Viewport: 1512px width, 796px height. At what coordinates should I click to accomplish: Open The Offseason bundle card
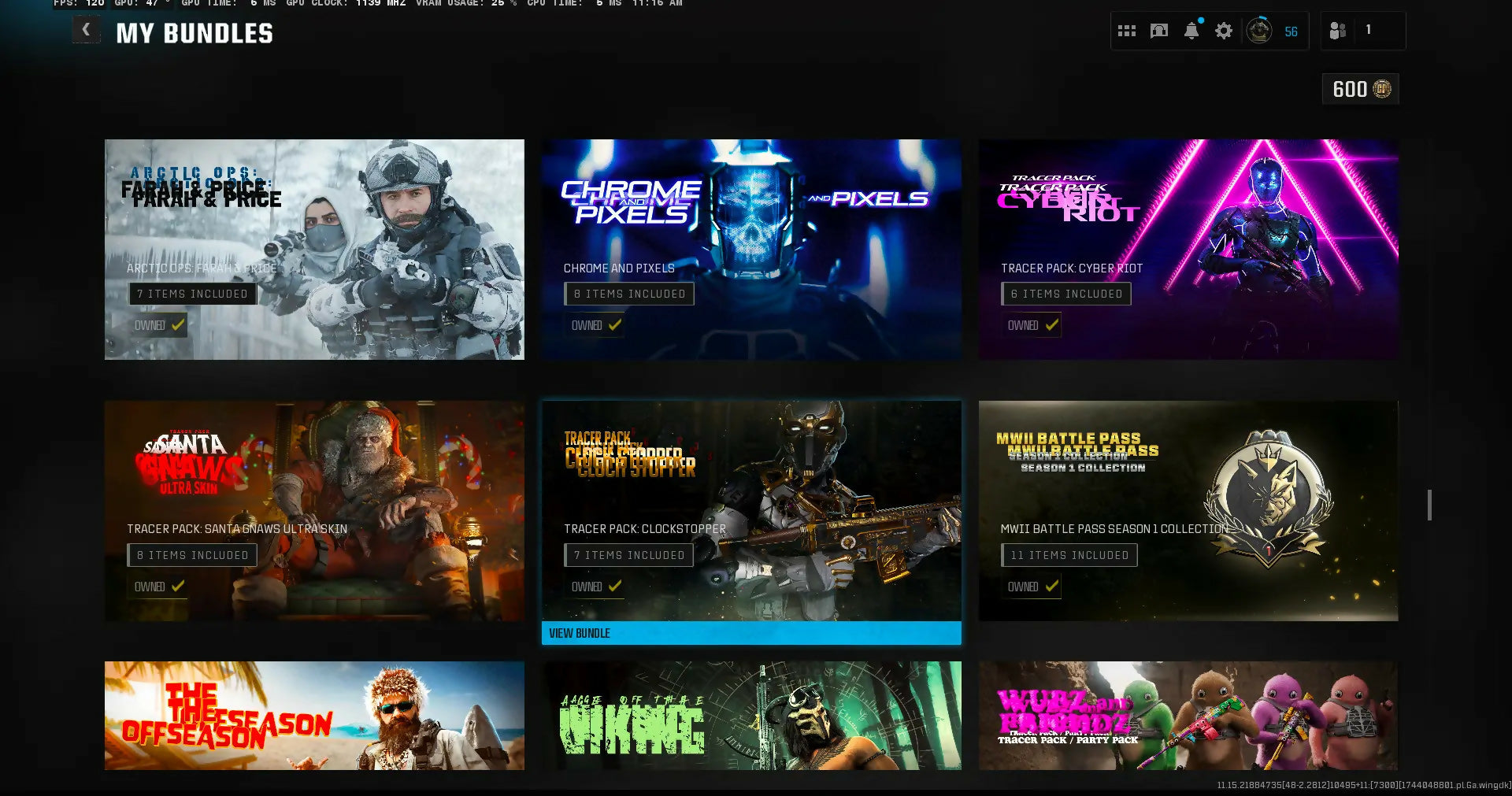click(x=314, y=716)
